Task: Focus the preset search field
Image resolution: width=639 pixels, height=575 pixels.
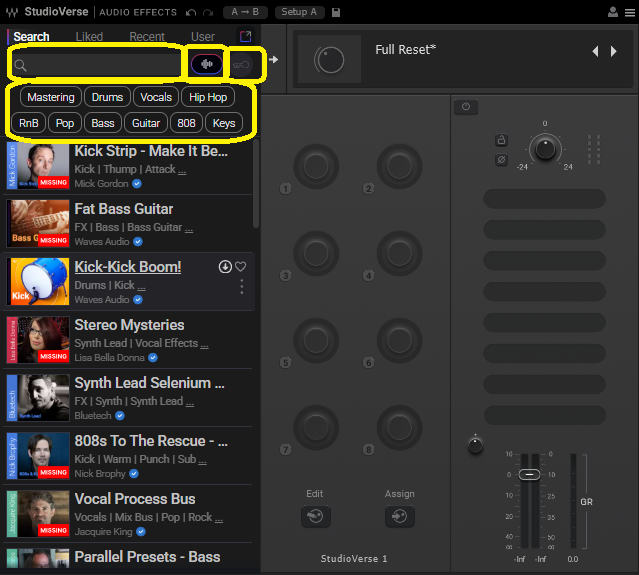Action: (96, 64)
